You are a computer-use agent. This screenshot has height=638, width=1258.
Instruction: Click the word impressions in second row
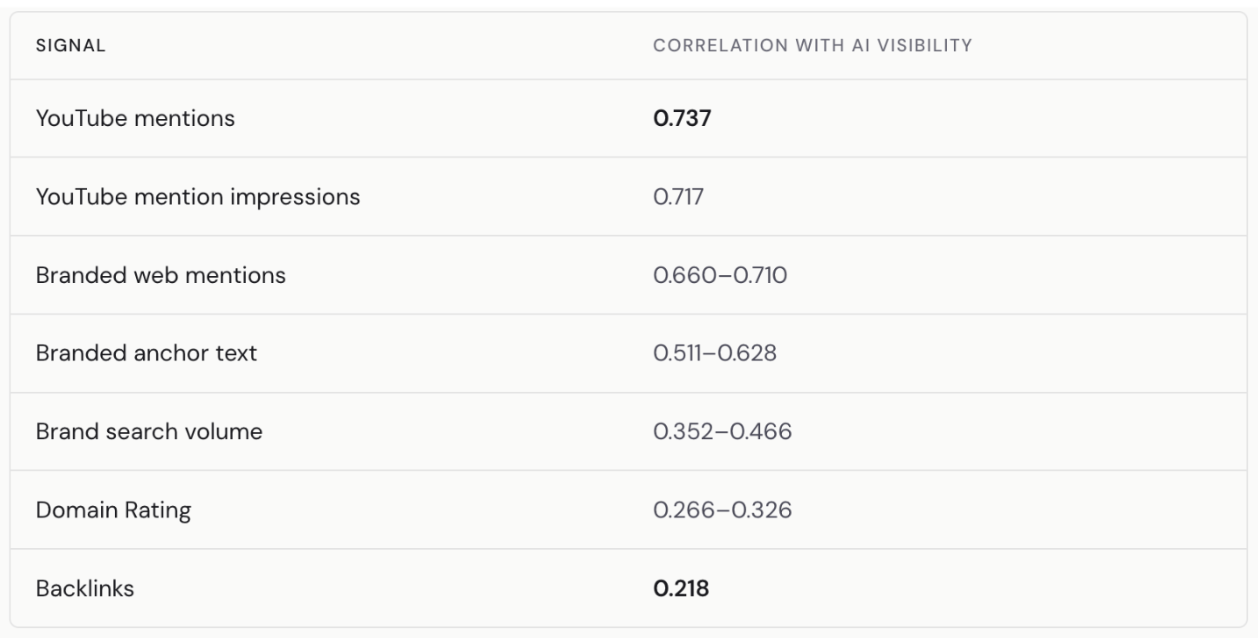pos(300,198)
